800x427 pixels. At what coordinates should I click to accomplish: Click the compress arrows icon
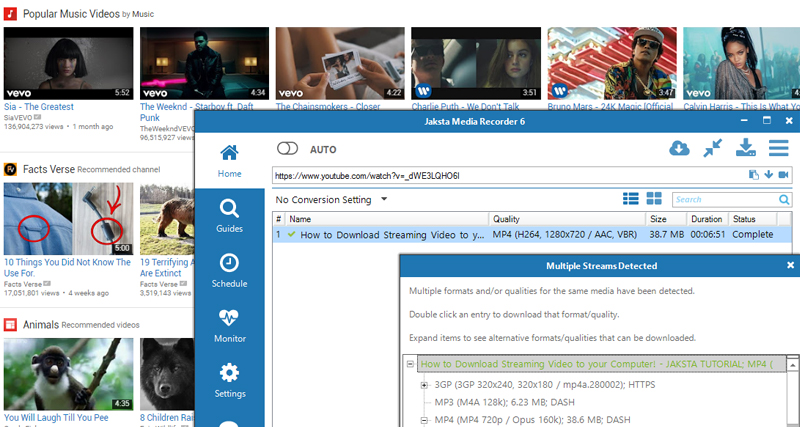click(x=712, y=148)
